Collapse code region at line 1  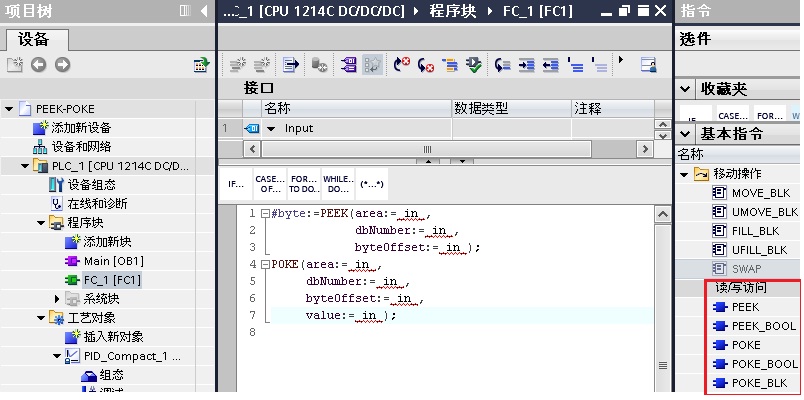click(x=264, y=214)
